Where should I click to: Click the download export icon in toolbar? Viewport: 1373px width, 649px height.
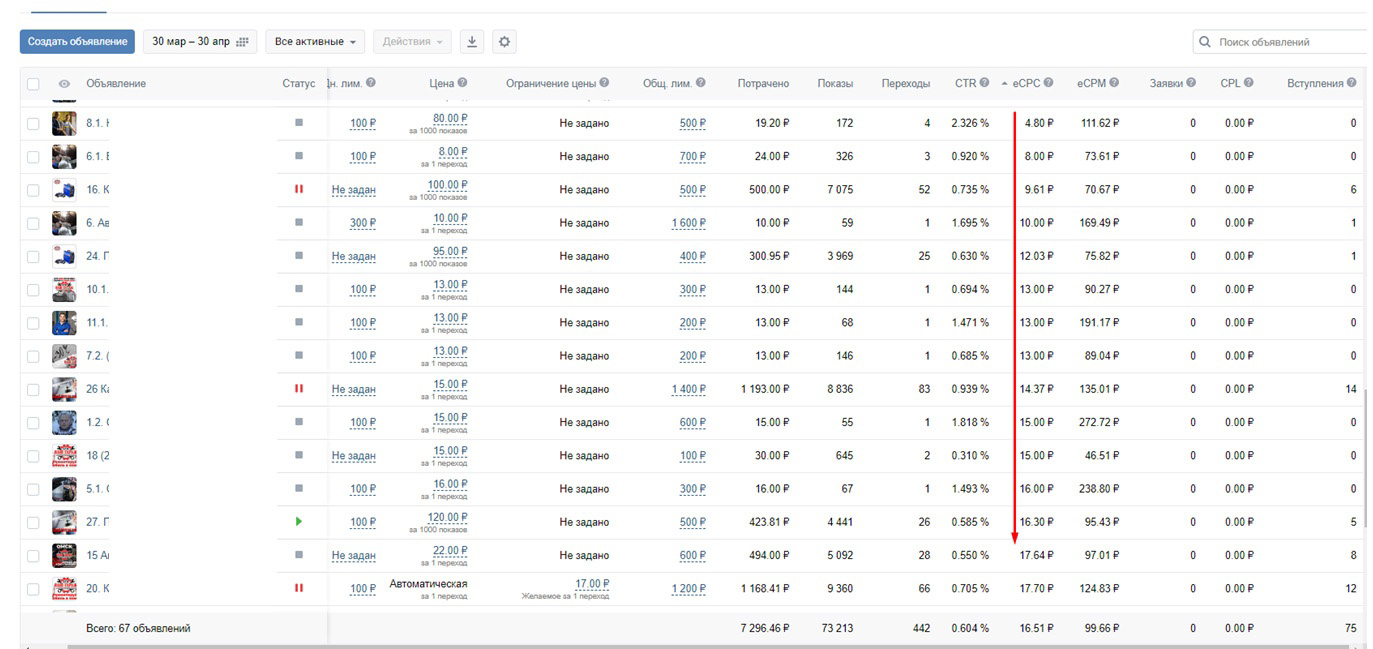(x=472, y=42)
